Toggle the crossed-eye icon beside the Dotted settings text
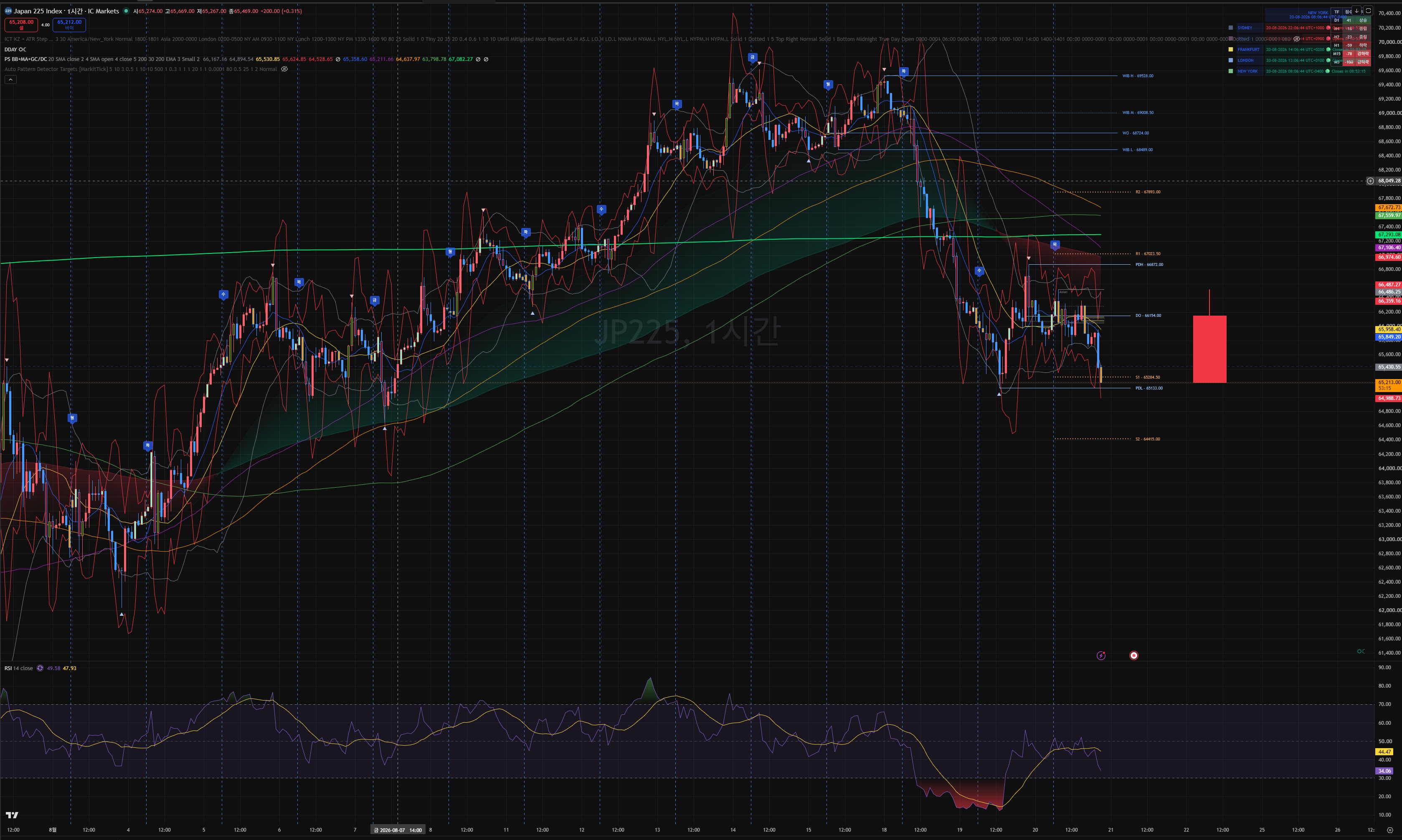 tap(1296, 39)
